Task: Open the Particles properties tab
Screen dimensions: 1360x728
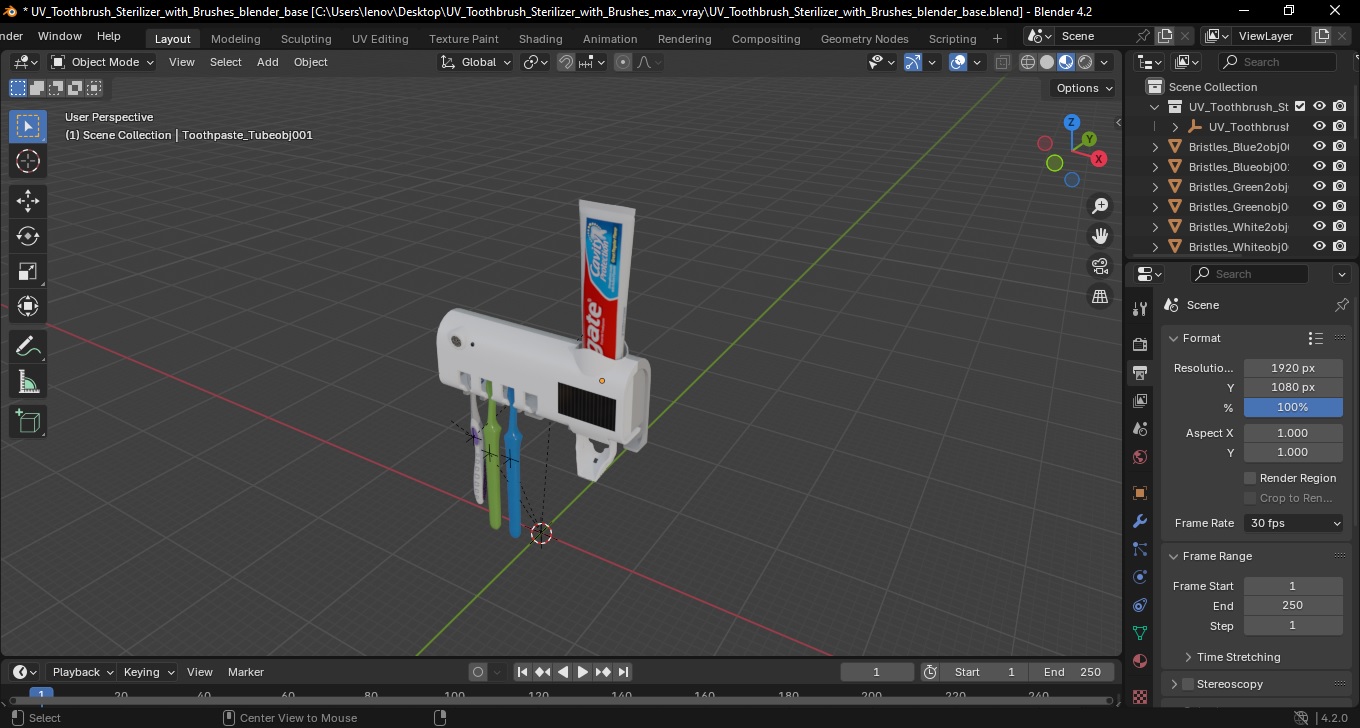Action: click(1140, 549)
